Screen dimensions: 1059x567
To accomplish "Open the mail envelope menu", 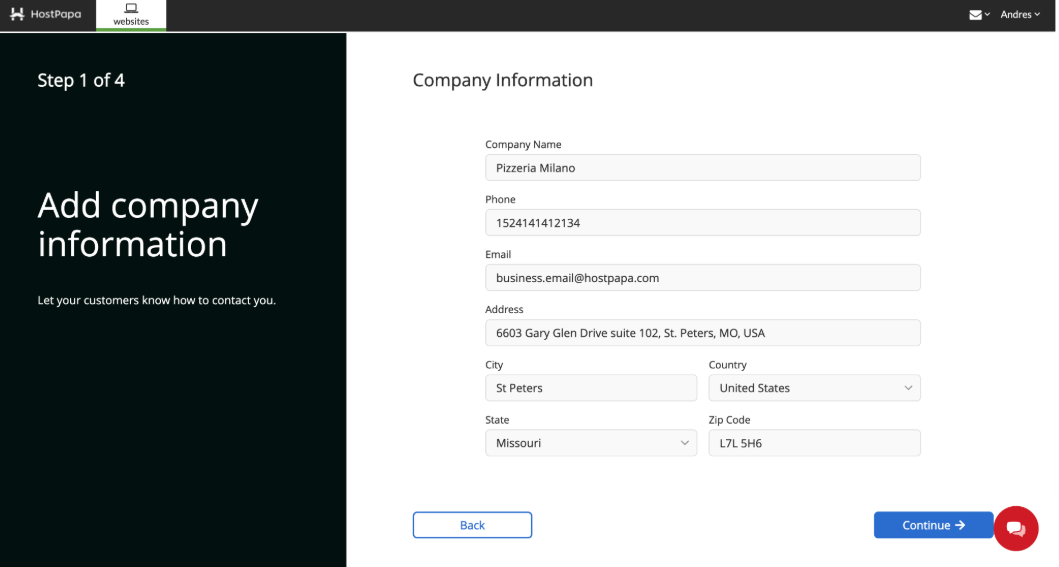I will pos(979,15).
